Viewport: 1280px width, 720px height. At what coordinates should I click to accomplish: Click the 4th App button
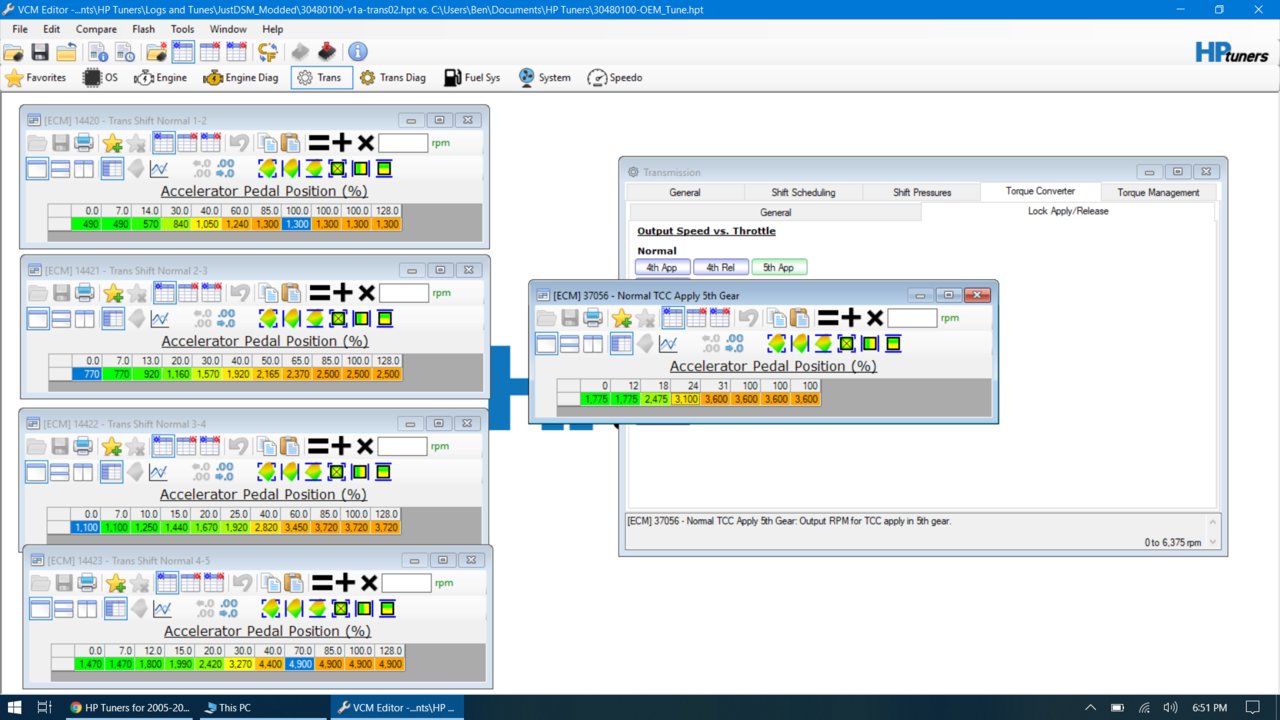tap(662, 267)
